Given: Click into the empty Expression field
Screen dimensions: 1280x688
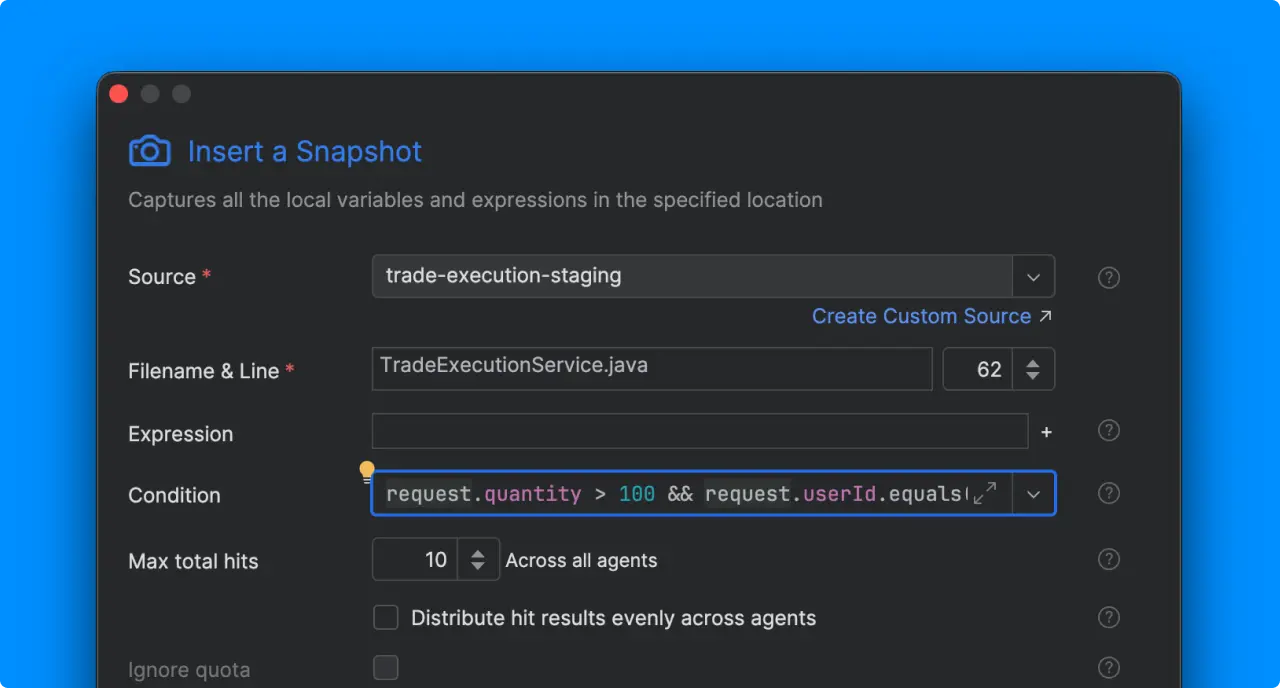Looking at the screenshot, I should 699,431.
